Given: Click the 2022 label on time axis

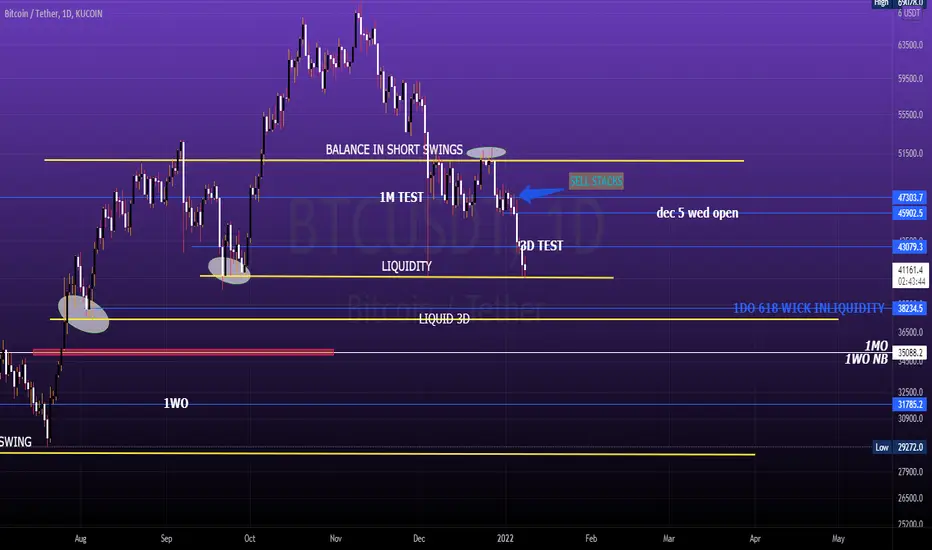Looking at the screenshot, I should pyautogui.click(x=505, y=539).
